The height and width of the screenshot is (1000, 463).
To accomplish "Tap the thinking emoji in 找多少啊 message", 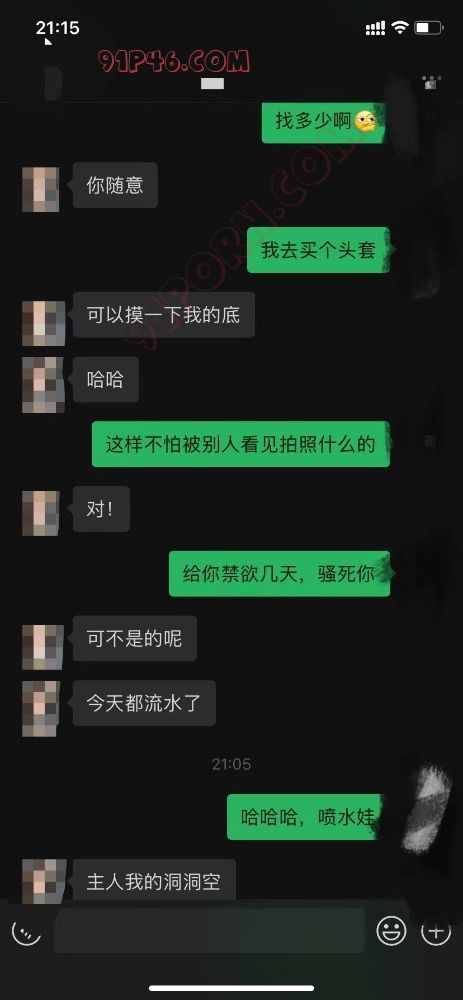I will tap(365, 121).
